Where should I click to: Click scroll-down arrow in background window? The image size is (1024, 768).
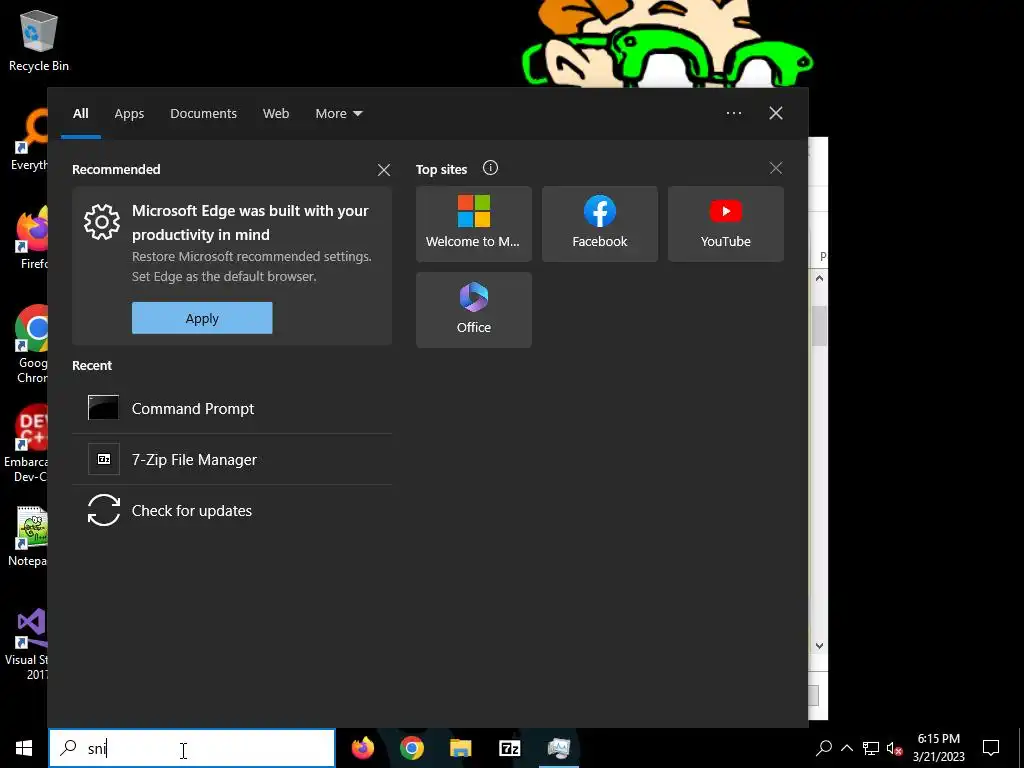[819, 646]
